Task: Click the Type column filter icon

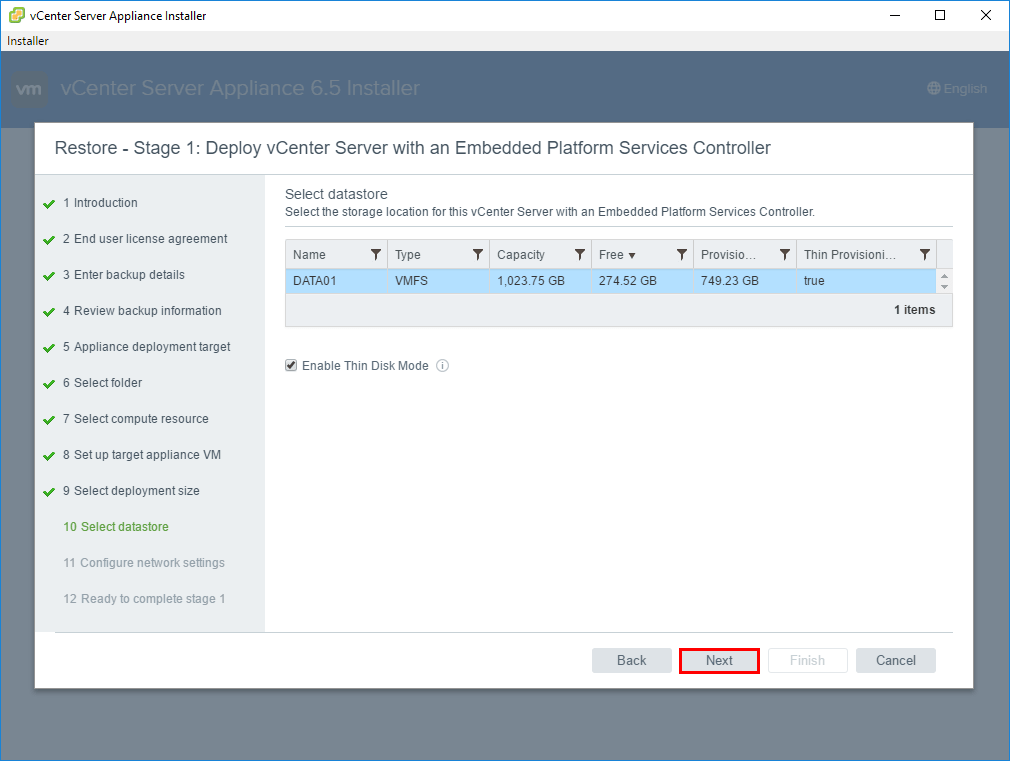Action: pos(478,255)
